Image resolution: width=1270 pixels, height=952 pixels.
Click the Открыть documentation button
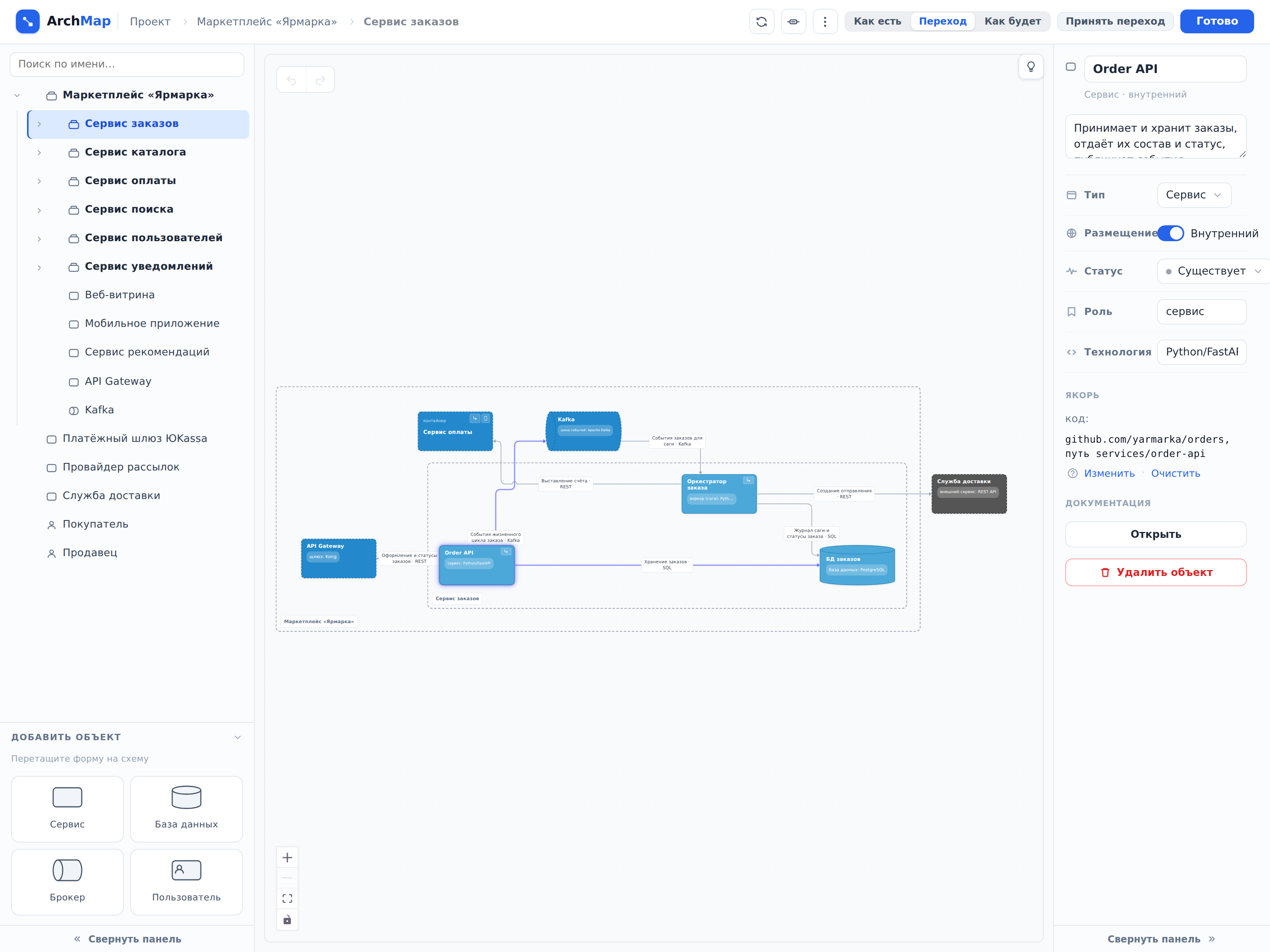coord(1155,534)
